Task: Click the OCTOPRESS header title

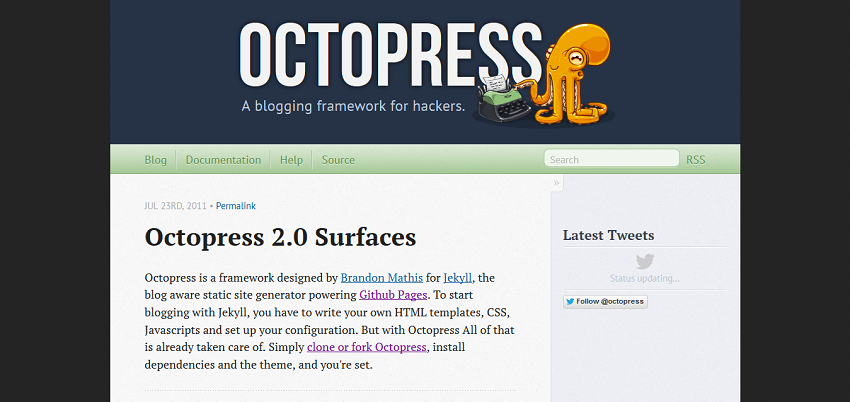Action: click(x=390, y=54)
